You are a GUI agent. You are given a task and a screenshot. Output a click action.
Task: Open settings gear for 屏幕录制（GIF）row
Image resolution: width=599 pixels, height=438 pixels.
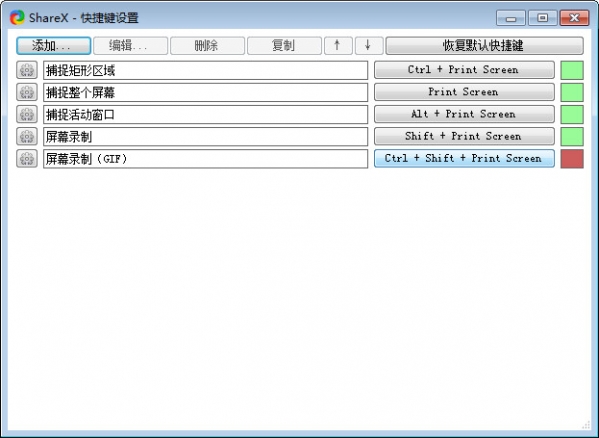[x=27, y=159]
